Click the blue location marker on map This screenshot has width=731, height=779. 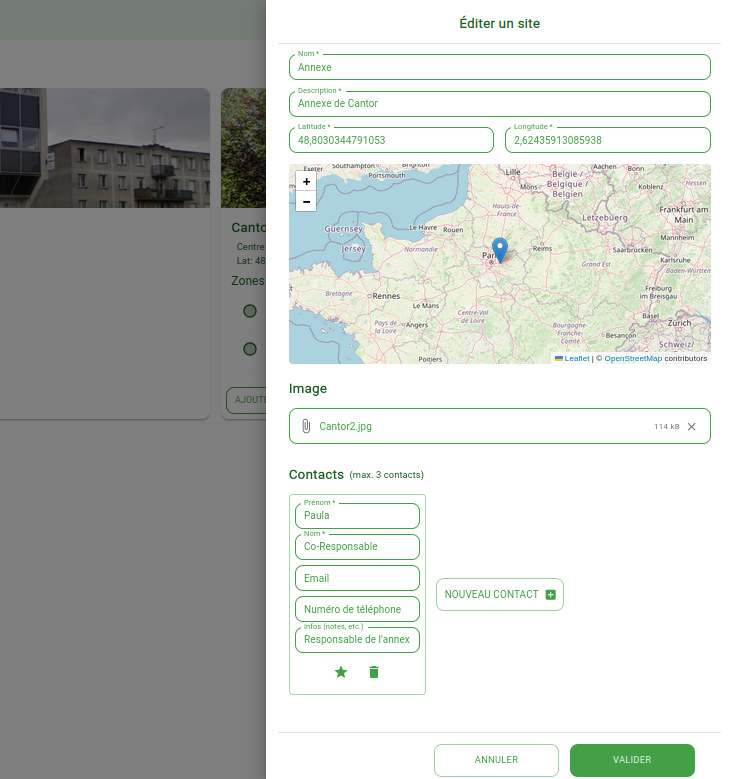click(499, 250)
